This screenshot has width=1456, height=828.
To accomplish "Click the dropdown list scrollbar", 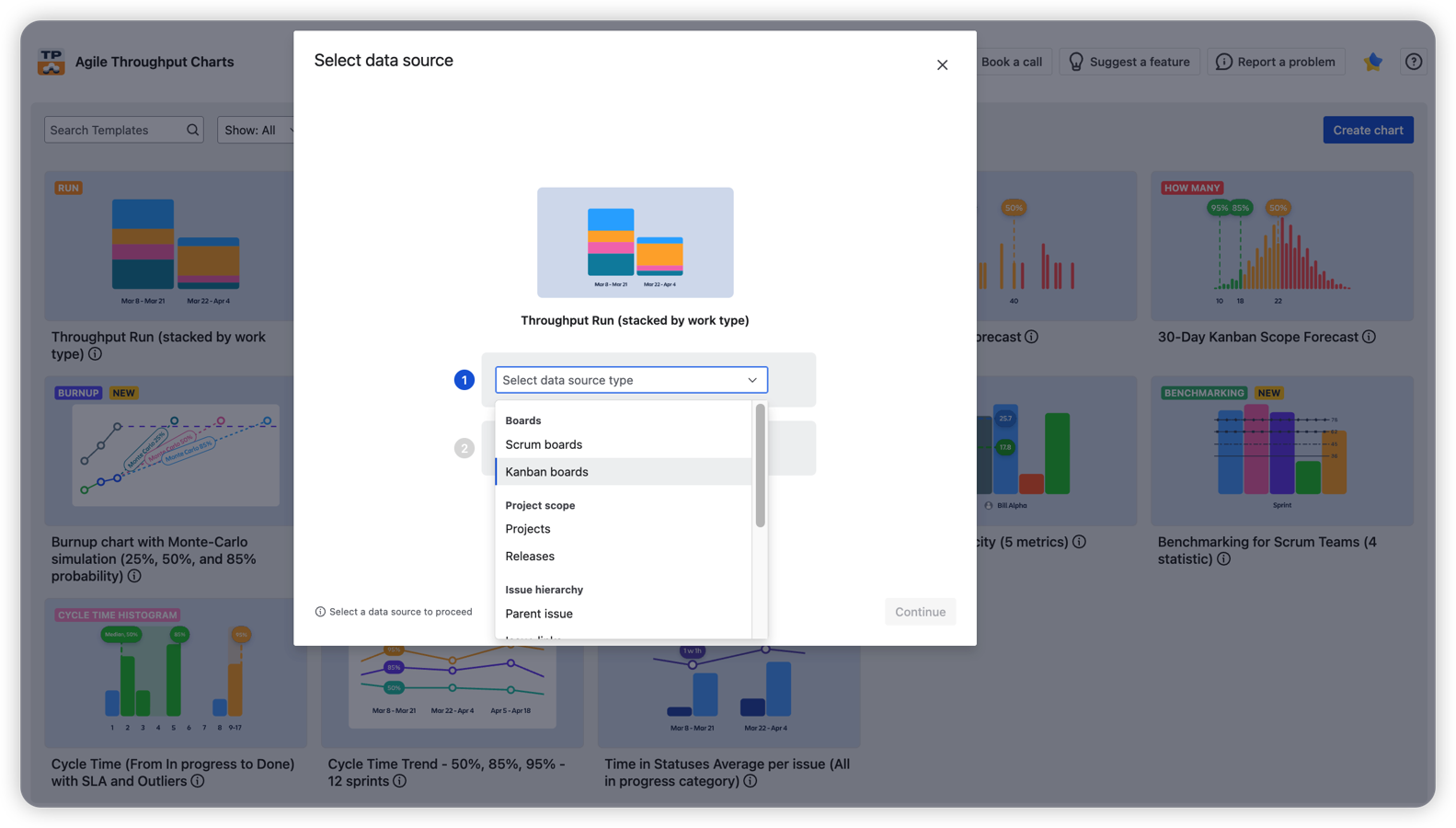I will point(760,466).
